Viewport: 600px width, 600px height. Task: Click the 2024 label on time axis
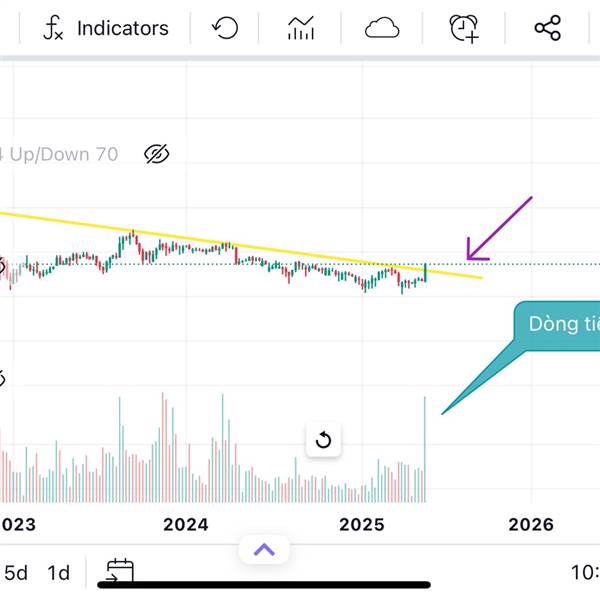[x=186, y=525]
